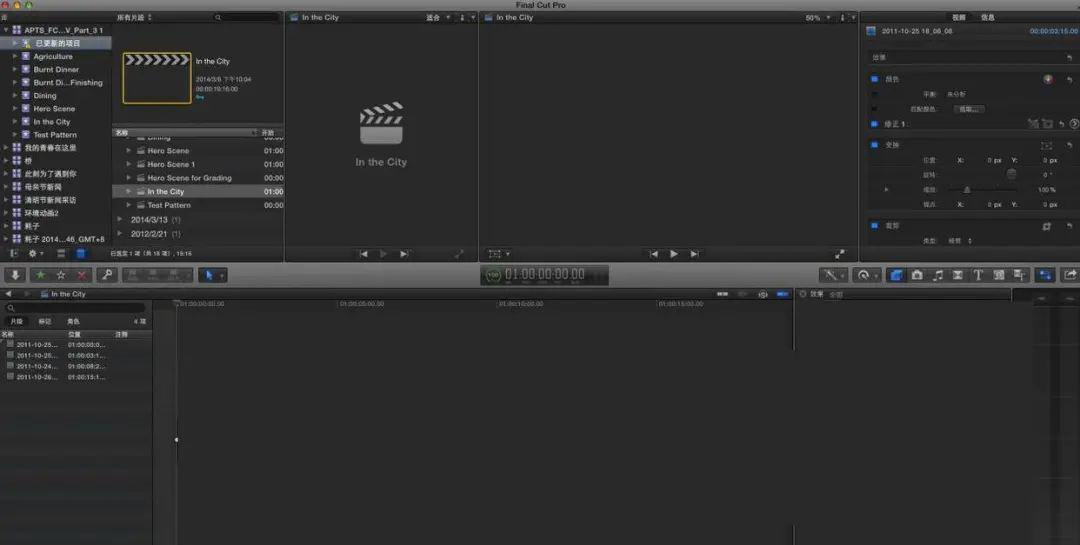Mark clip as Favorite with green star
This screenshot has height=545, width=1080.
[x=41, y=275]
